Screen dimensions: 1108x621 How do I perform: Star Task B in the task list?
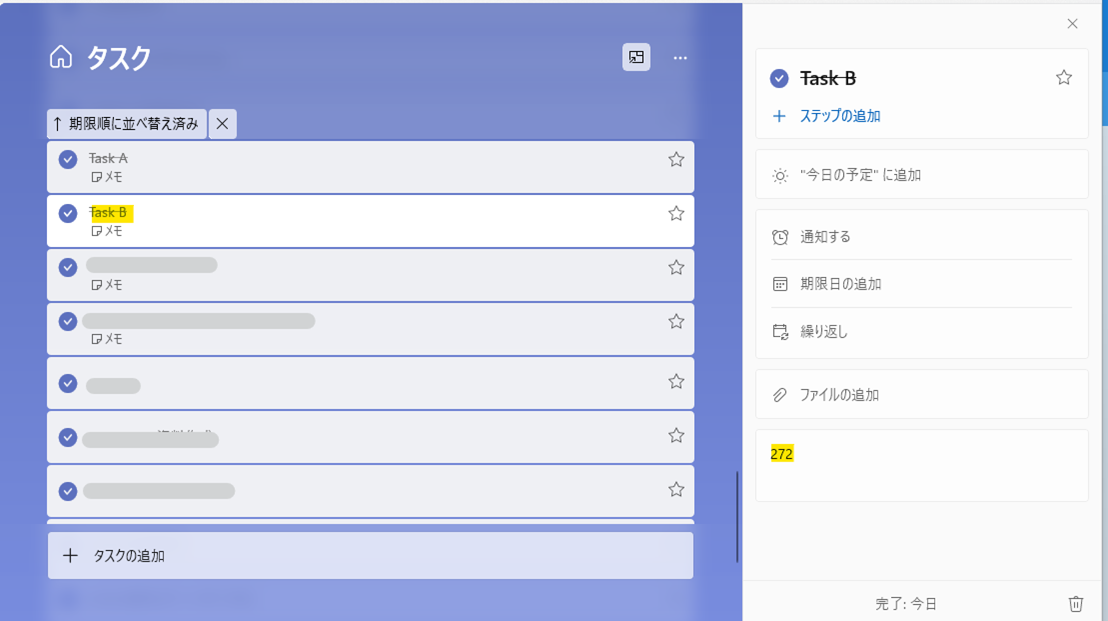tap(676, 214)
